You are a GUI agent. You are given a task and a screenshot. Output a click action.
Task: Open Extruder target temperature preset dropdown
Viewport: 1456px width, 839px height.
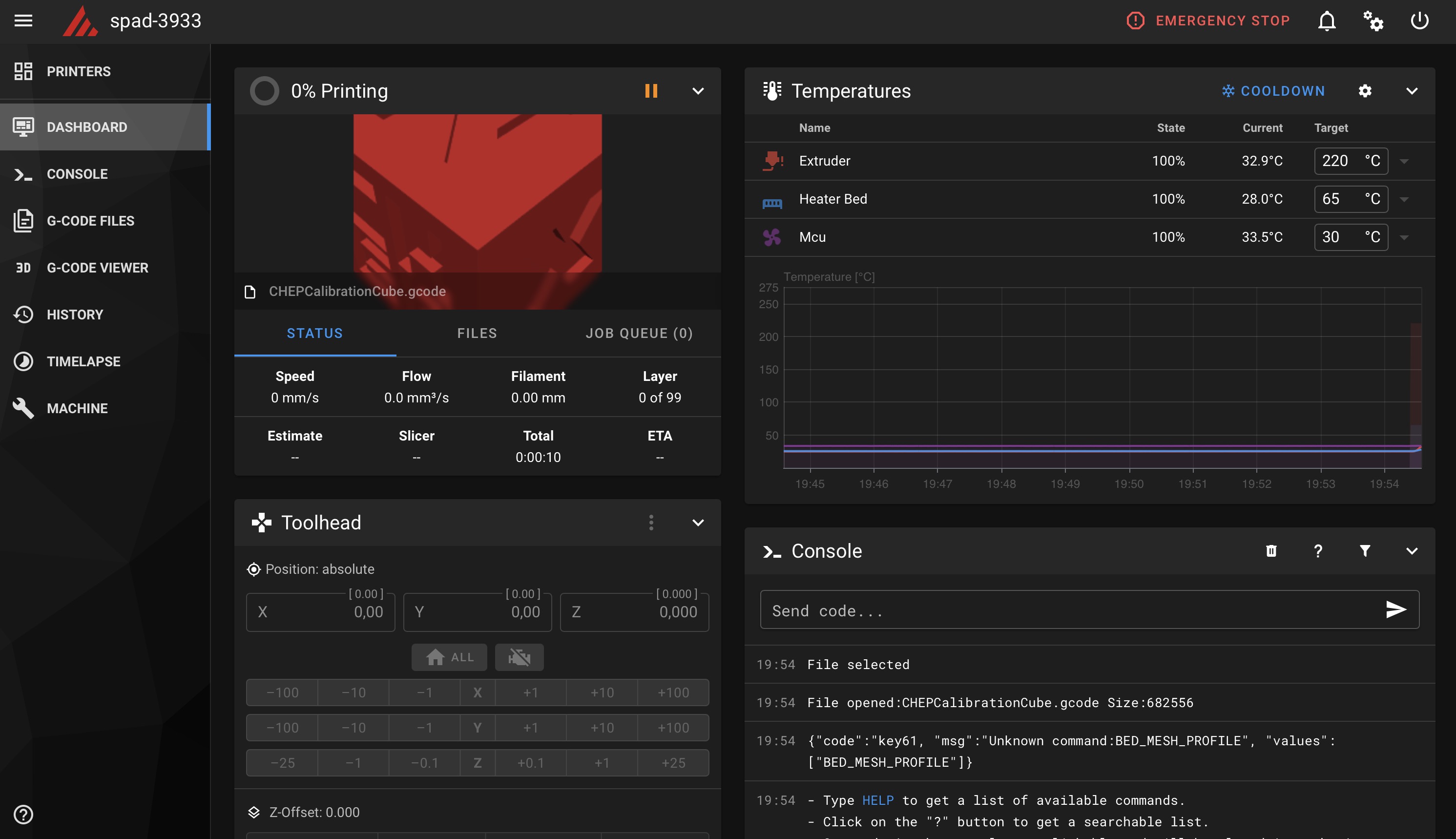[x=1404, y=161]
